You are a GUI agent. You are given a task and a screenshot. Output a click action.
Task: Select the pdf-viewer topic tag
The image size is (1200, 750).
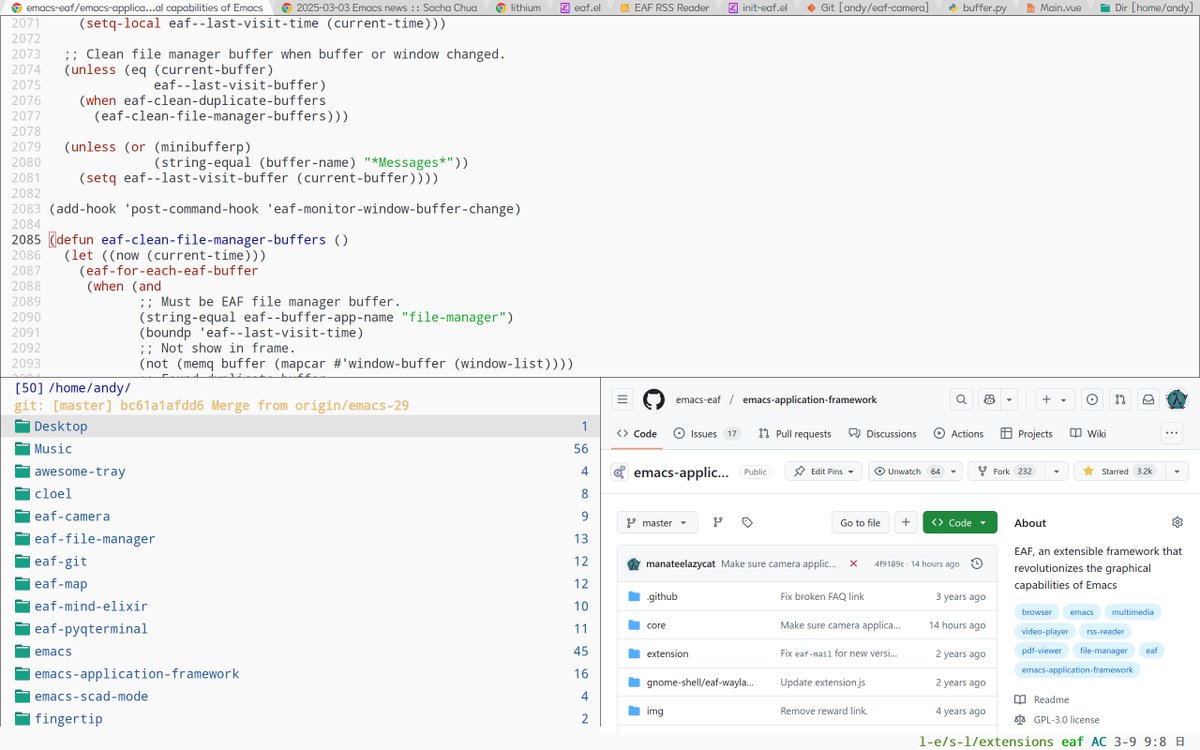1041,650
